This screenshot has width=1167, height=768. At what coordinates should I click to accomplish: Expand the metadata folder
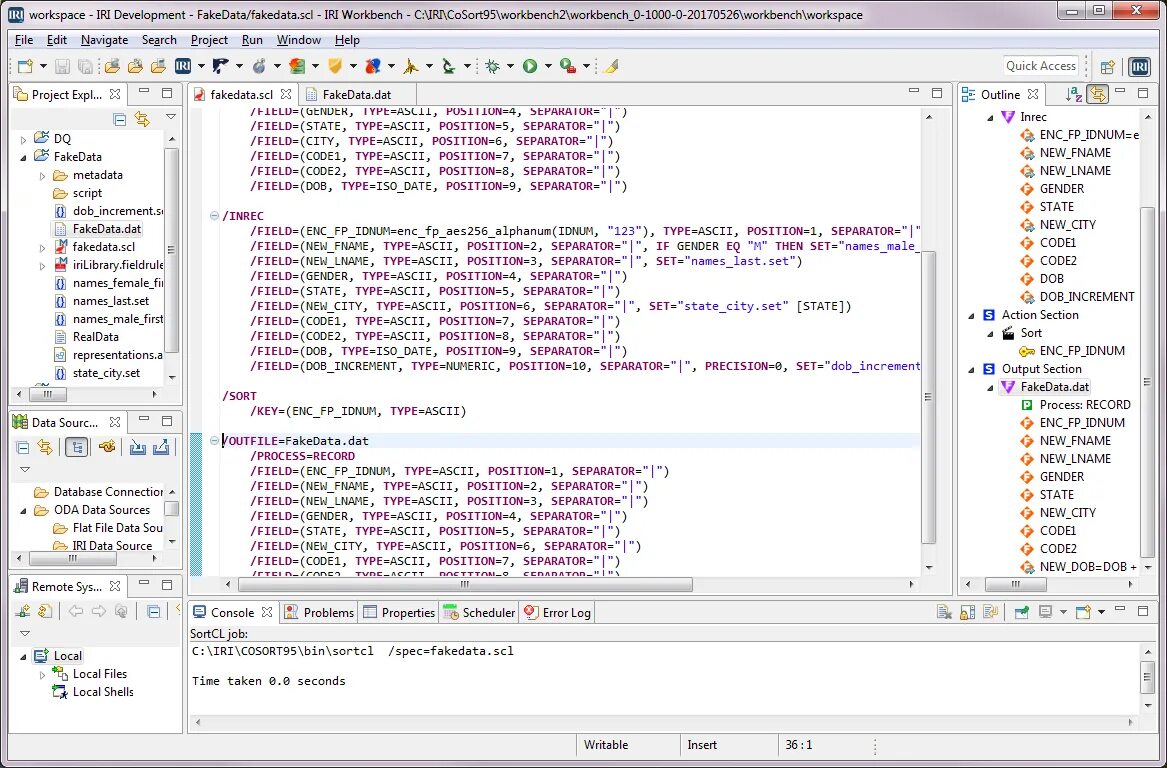pos(42,176)
